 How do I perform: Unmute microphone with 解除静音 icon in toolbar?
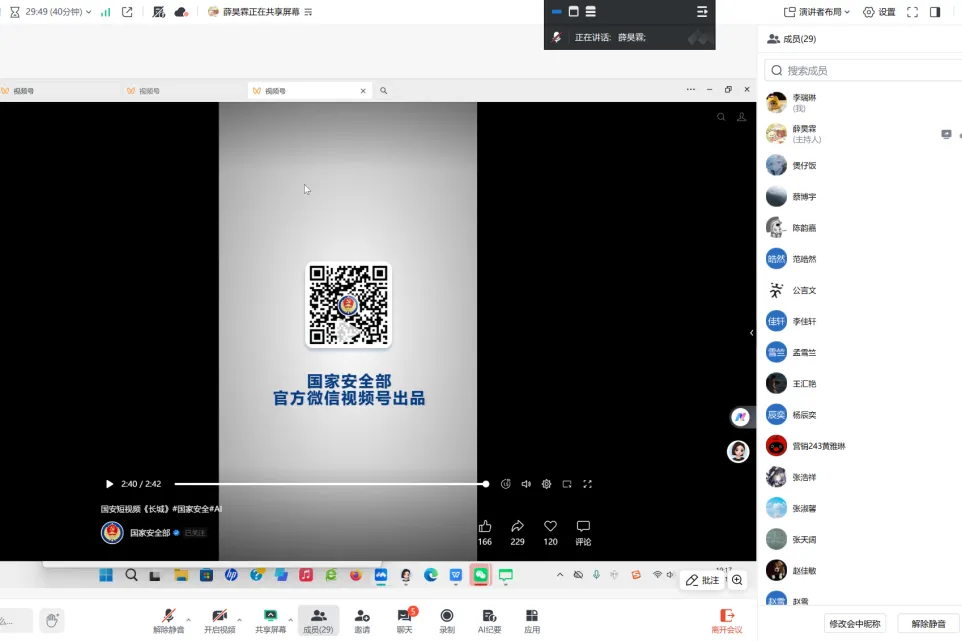click(169, 620)
